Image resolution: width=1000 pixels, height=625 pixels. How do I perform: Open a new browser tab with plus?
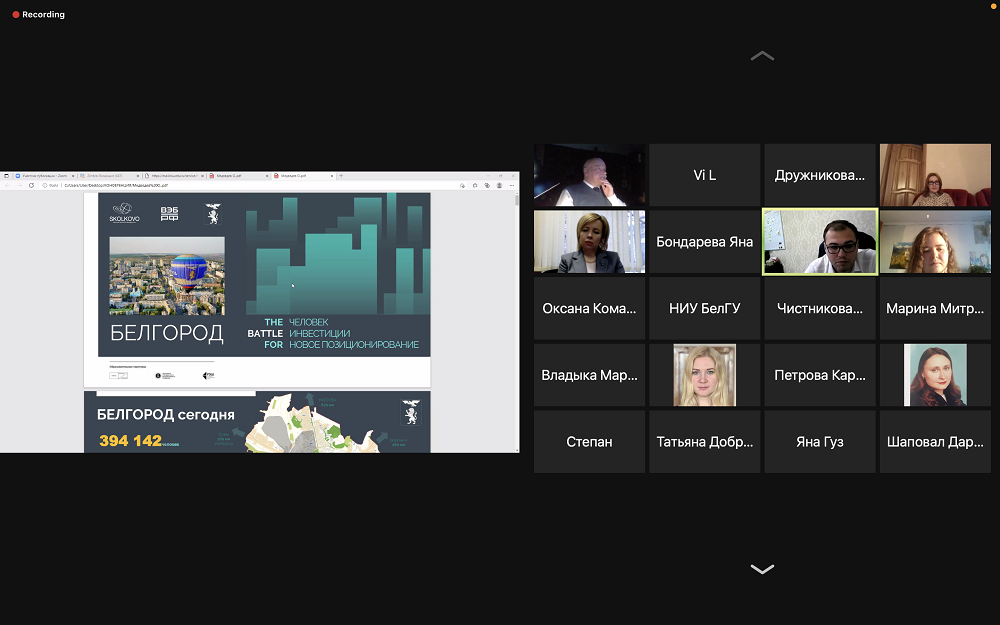(x=341, y=175)
